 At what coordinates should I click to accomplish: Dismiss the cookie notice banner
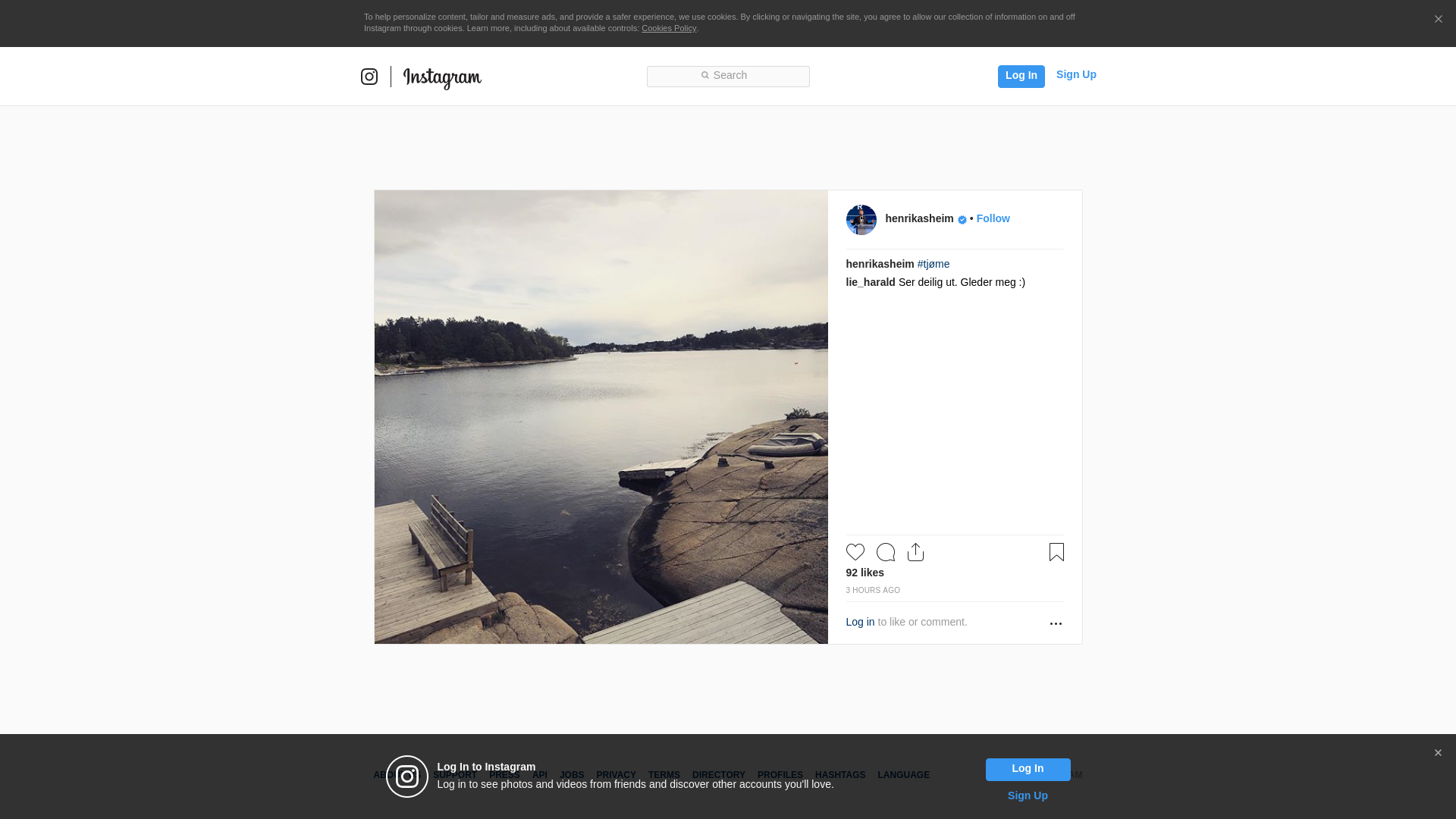pyautogui.click(x=1438, y=20)
